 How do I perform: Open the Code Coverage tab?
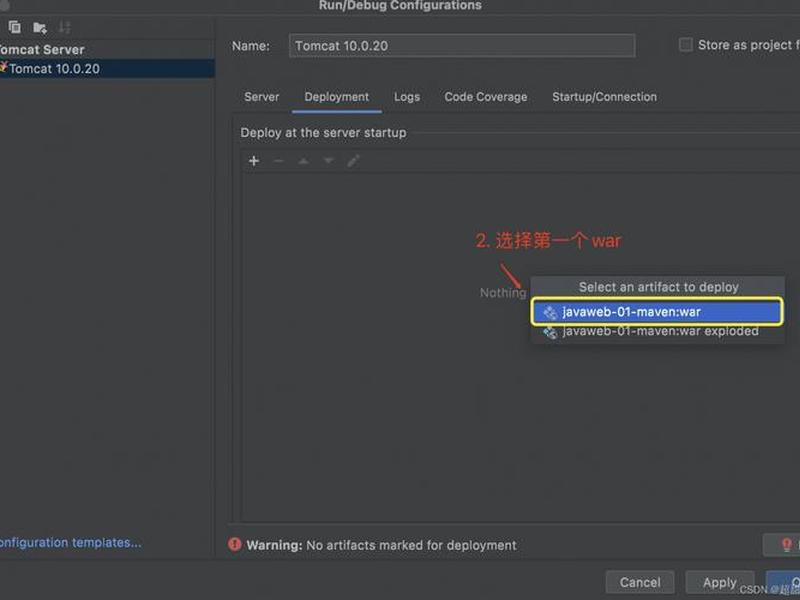click(x=486, y=97)
